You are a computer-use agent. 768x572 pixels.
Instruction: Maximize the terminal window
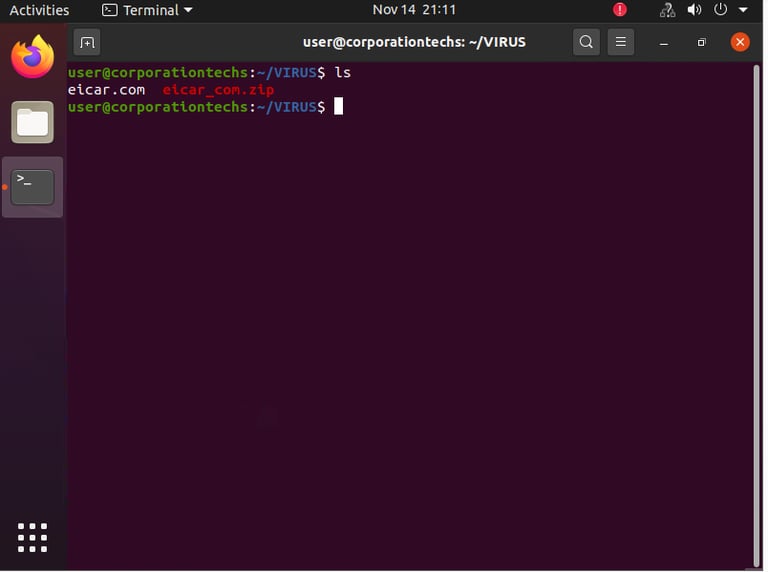(701, 43)
